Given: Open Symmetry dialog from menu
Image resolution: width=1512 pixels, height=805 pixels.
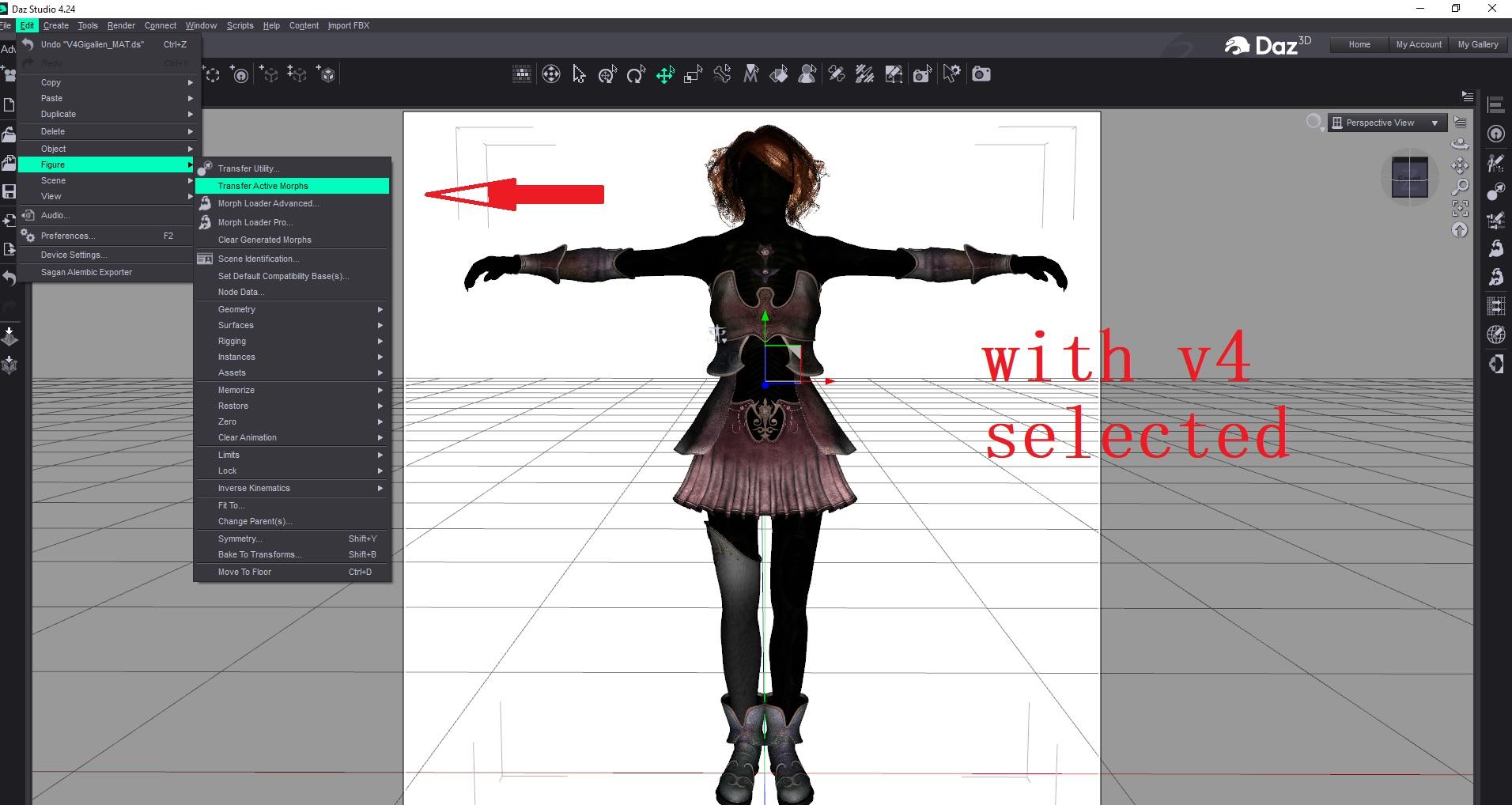Looking at the screenshot, I should 293,539.
